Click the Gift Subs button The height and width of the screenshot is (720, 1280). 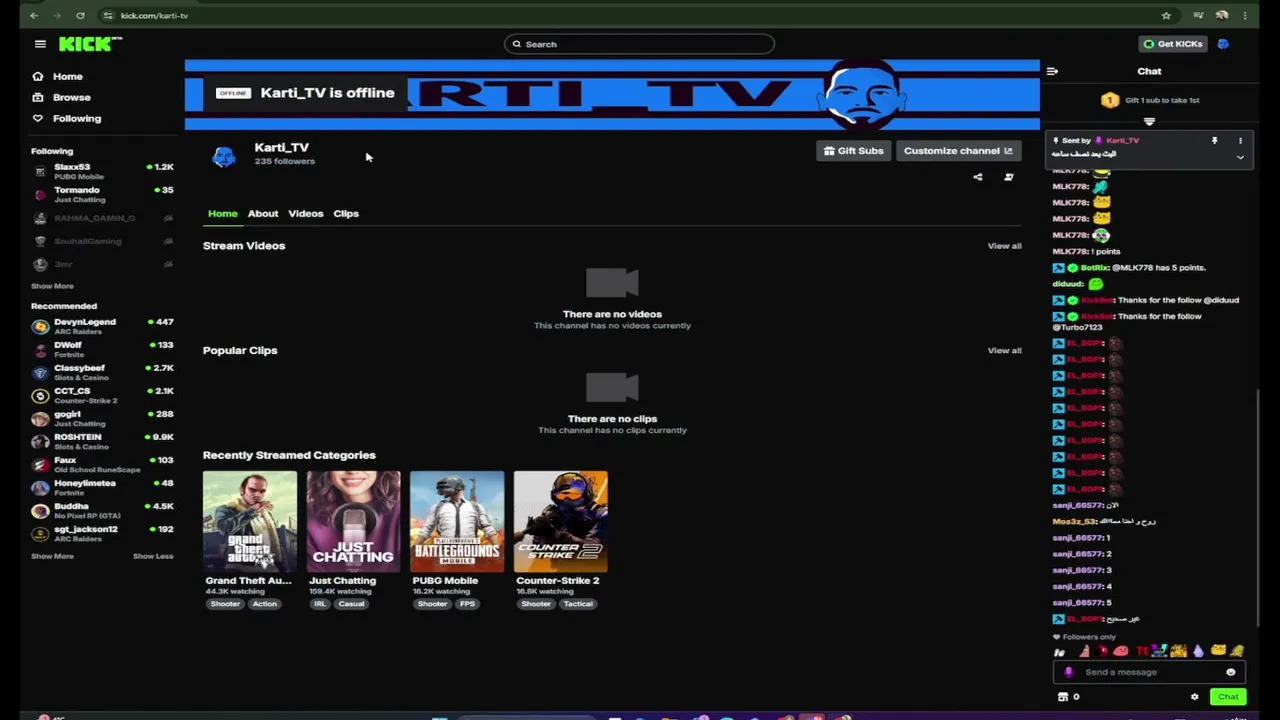[x=853, y=151]
